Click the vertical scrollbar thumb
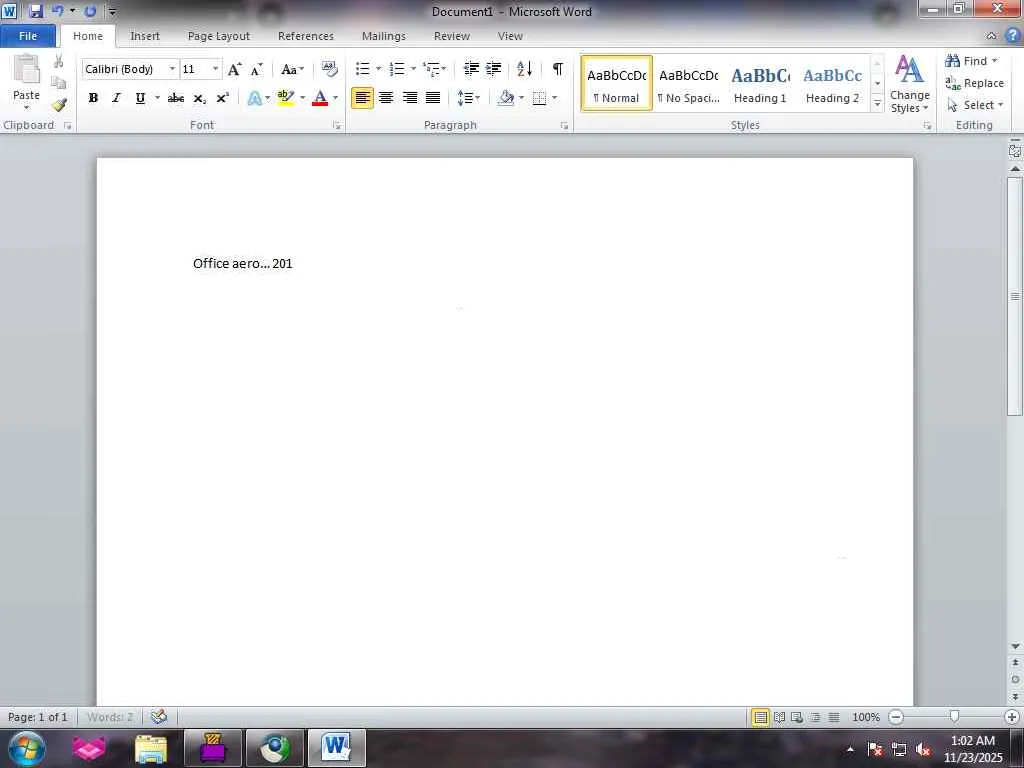 pyautogui.click(x=1015, y=296)
